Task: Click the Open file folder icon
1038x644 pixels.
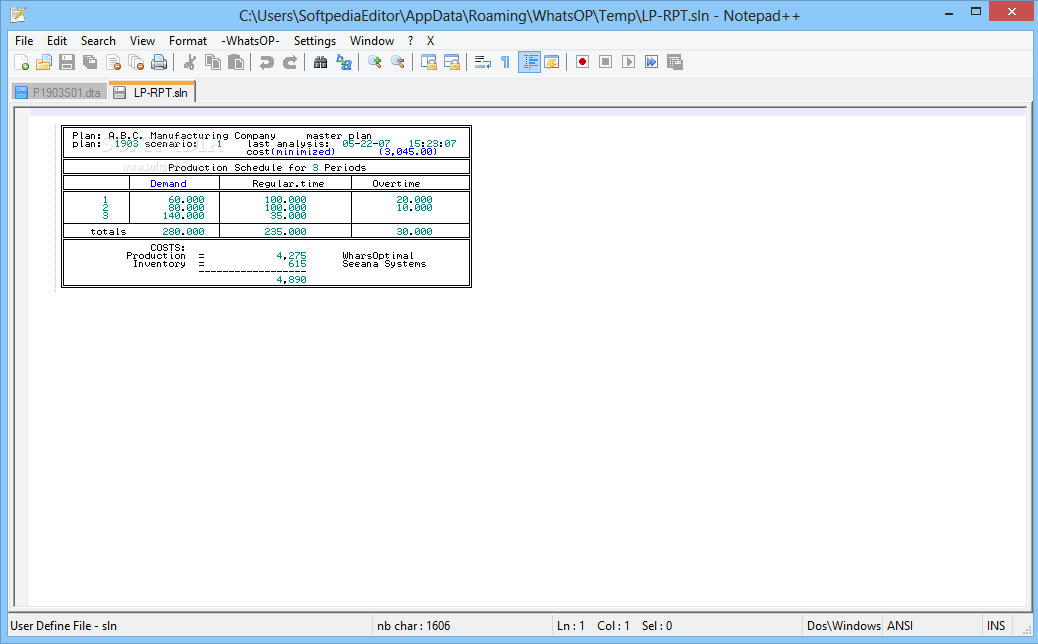Action: [43, 62]
